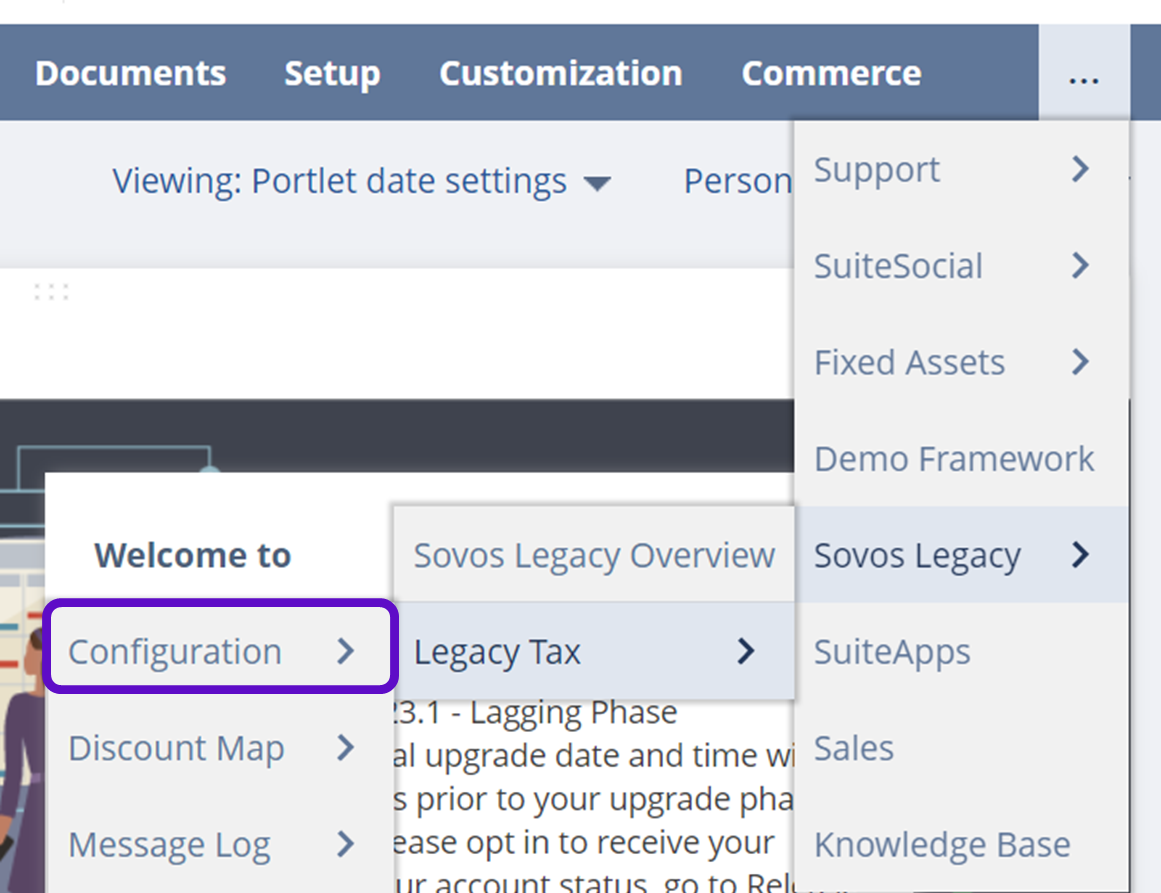Open the Message Log submenu entry
1161x893 pixels.
169,845
